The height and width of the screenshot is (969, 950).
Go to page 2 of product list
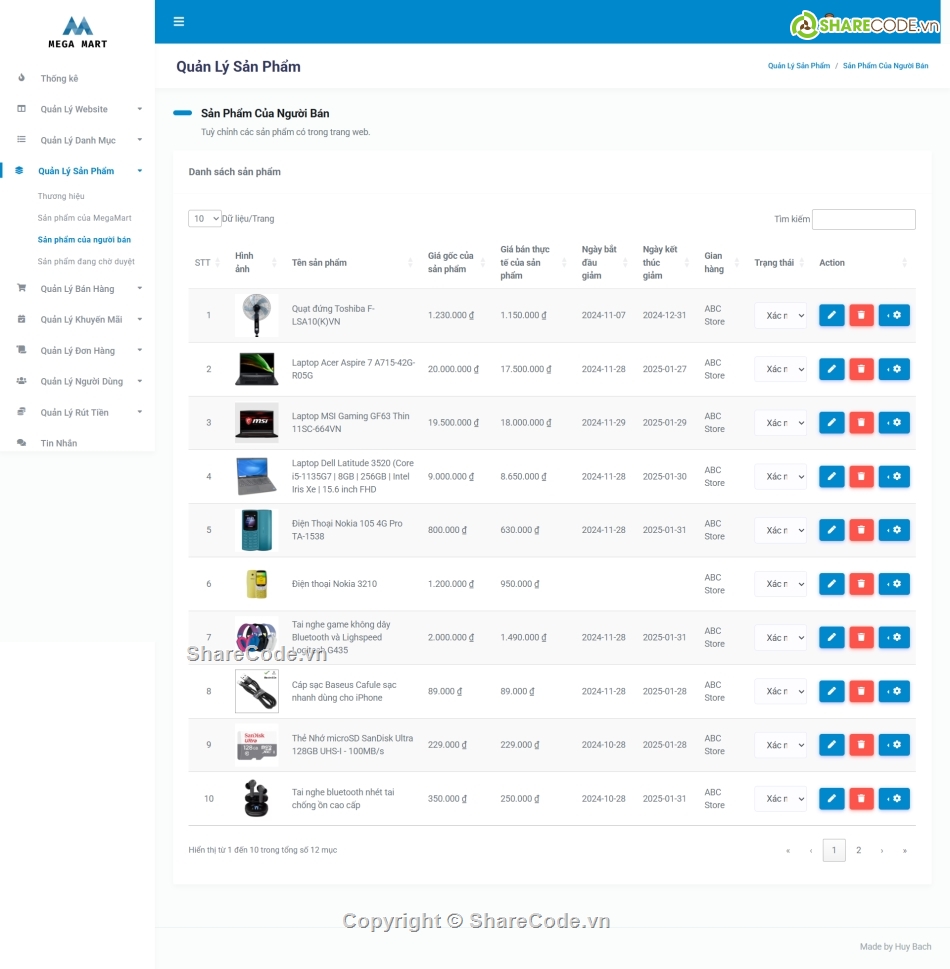point(858,850)
